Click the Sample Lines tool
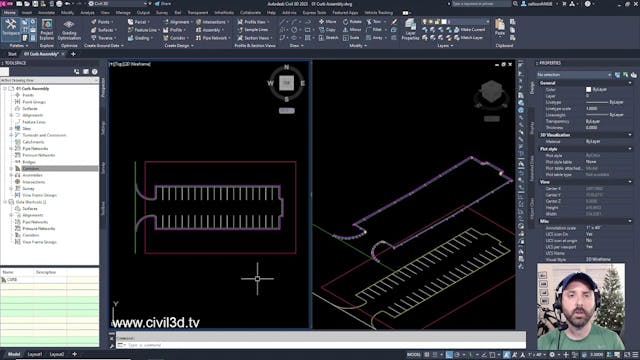Screen dimensions: 640x360 click(253, 30)
